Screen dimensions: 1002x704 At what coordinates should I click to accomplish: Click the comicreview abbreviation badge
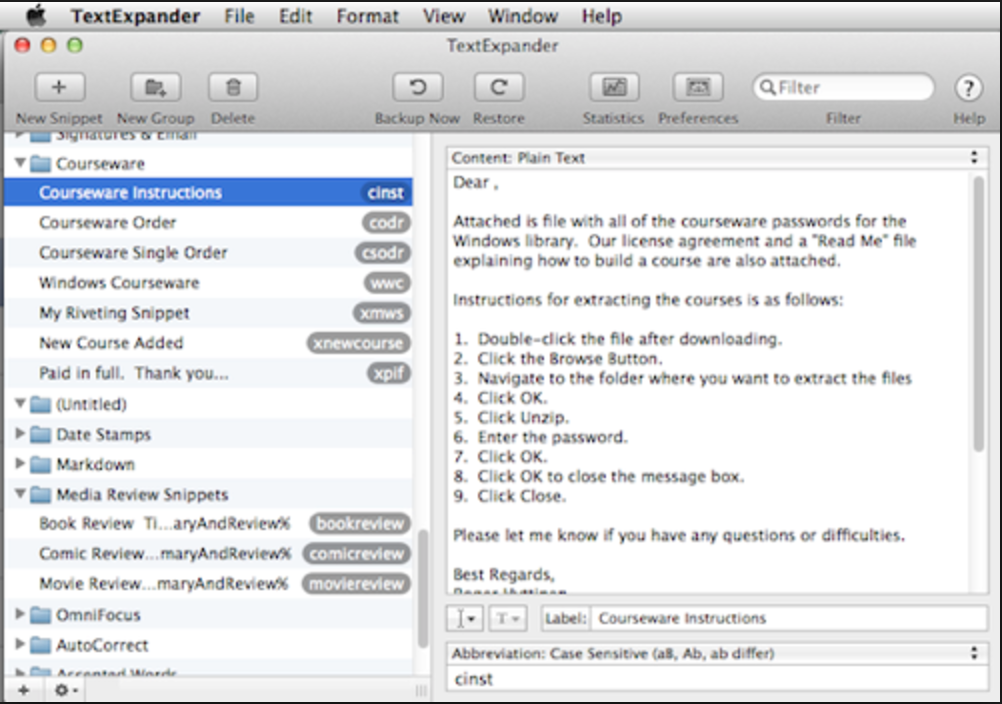(x=357, y=554)
